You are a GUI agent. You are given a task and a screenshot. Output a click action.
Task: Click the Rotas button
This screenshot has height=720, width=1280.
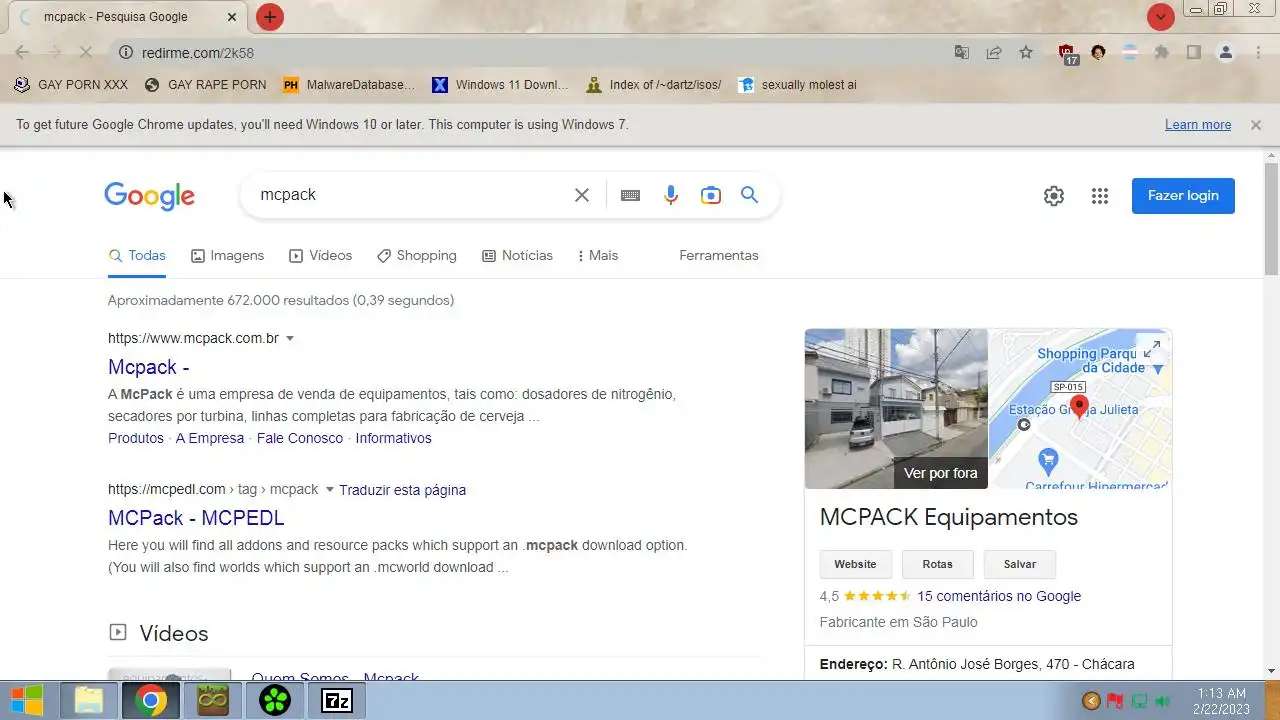938,564
